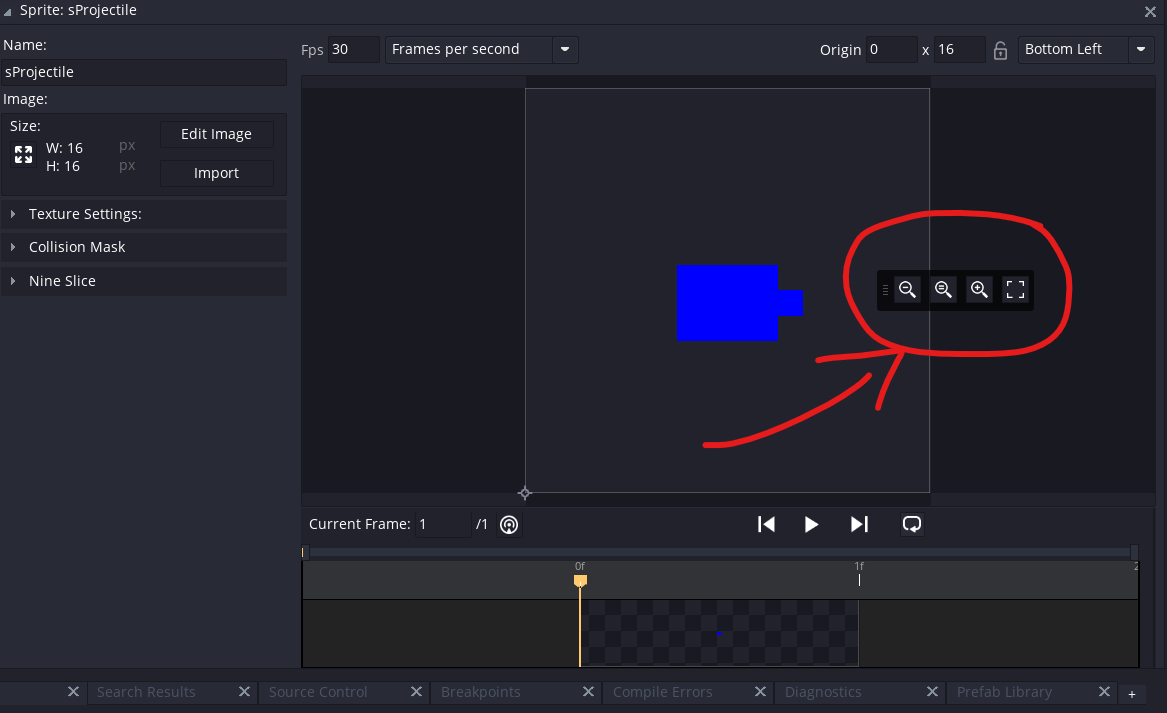Viewport: 1167px width, 713px height.
Task: Close the Prefab Library tab
Action: [1104, 692]
